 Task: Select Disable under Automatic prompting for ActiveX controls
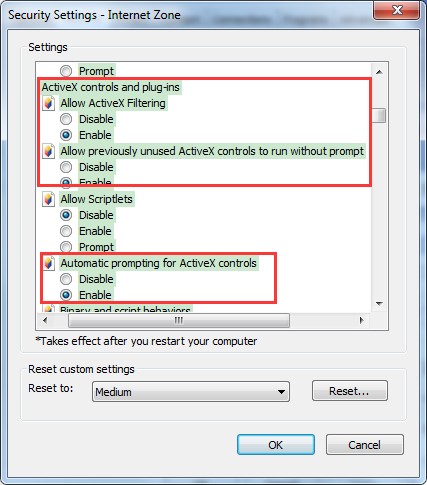pyautogui.click(x=66, y=279)
